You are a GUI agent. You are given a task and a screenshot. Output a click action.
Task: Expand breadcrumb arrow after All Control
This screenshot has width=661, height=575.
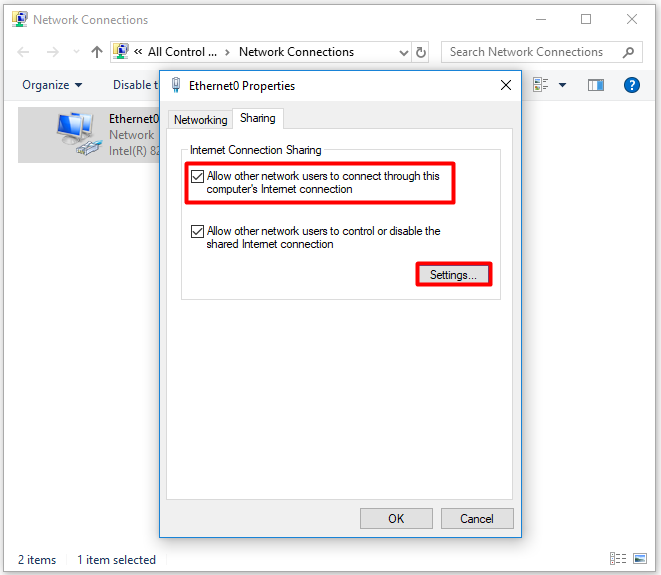pos(228,52)
